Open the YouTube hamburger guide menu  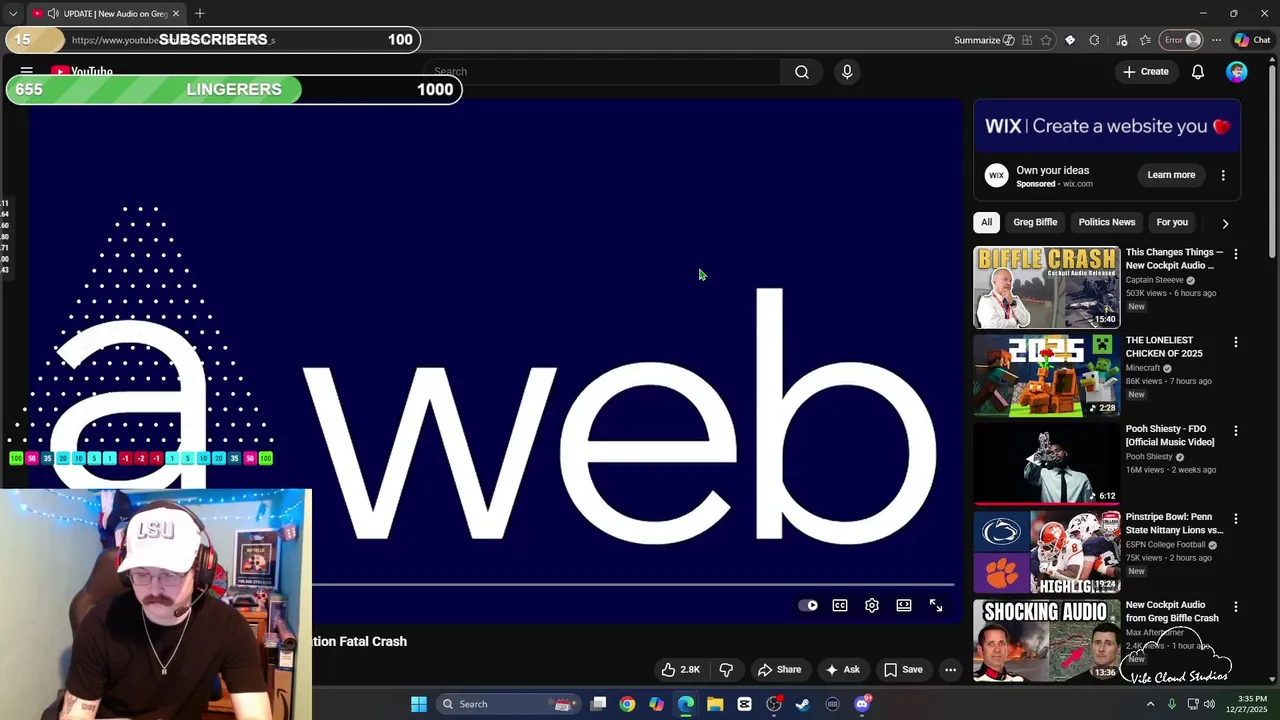(x=27, y=72)
